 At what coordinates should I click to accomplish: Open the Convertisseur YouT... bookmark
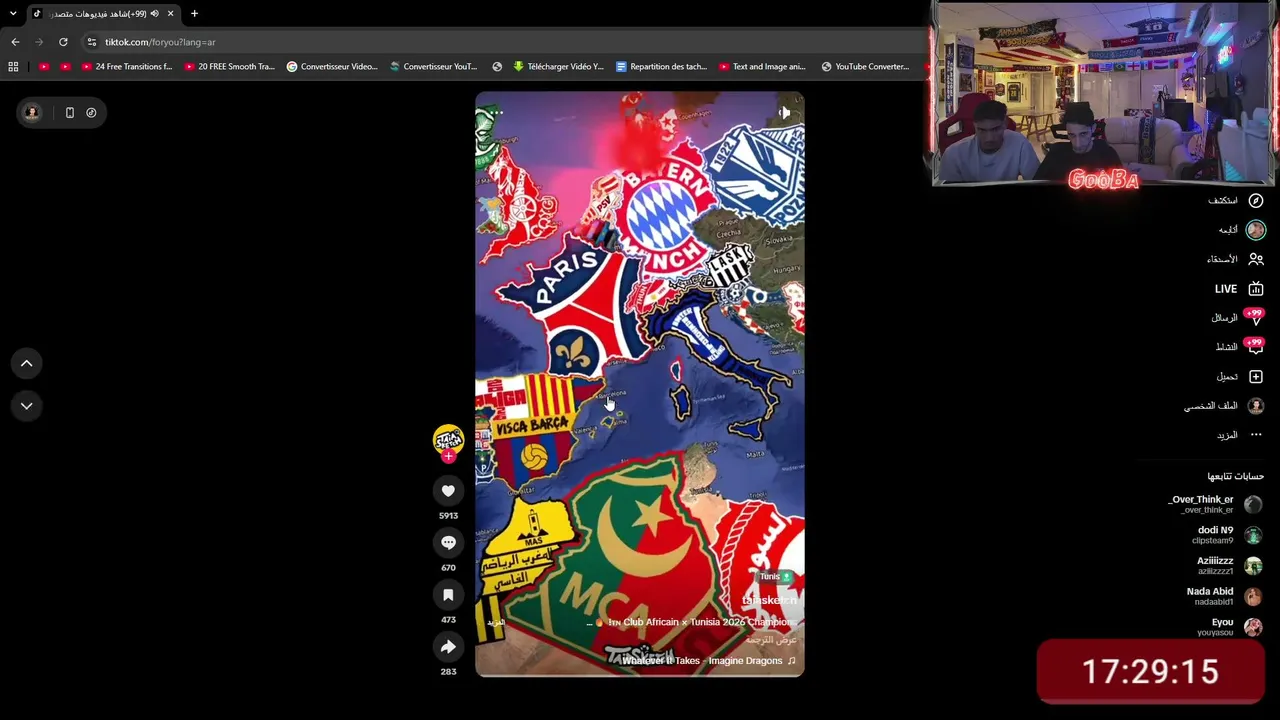point(433,67)
